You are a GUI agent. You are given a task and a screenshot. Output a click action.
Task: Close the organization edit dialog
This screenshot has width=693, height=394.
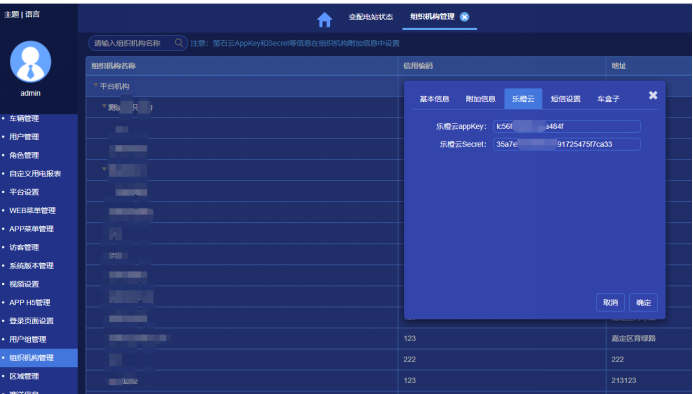point(653,95)
